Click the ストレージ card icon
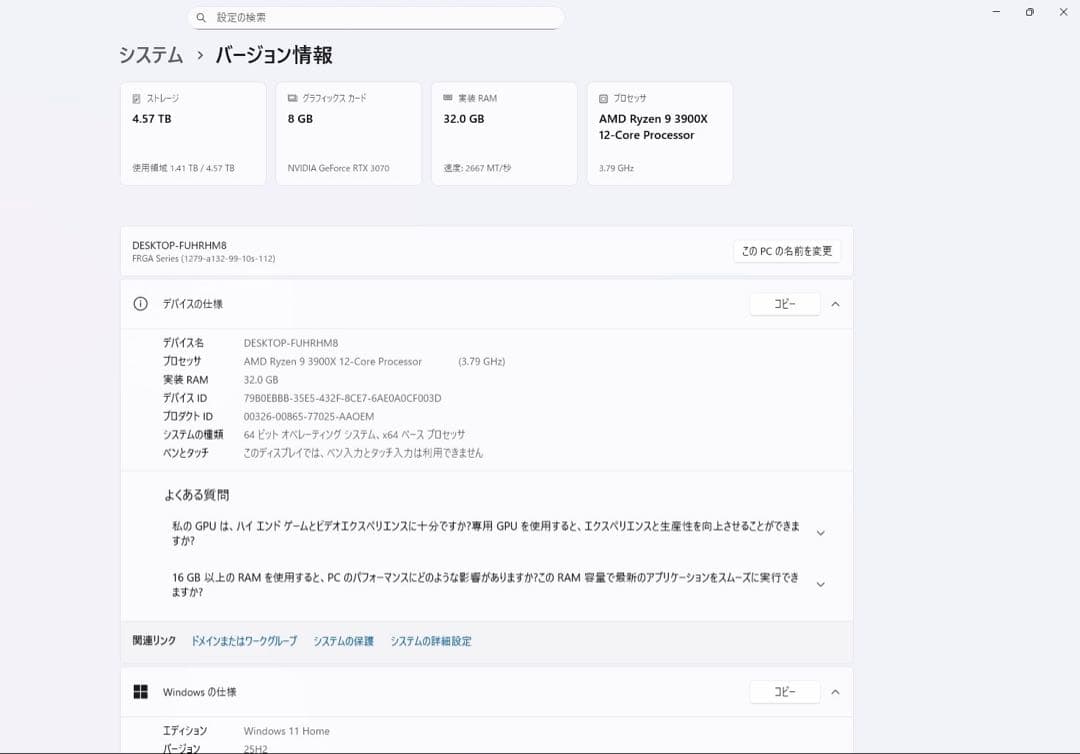The width and height of the screenshot is (1080, 754). click(138, 97)
